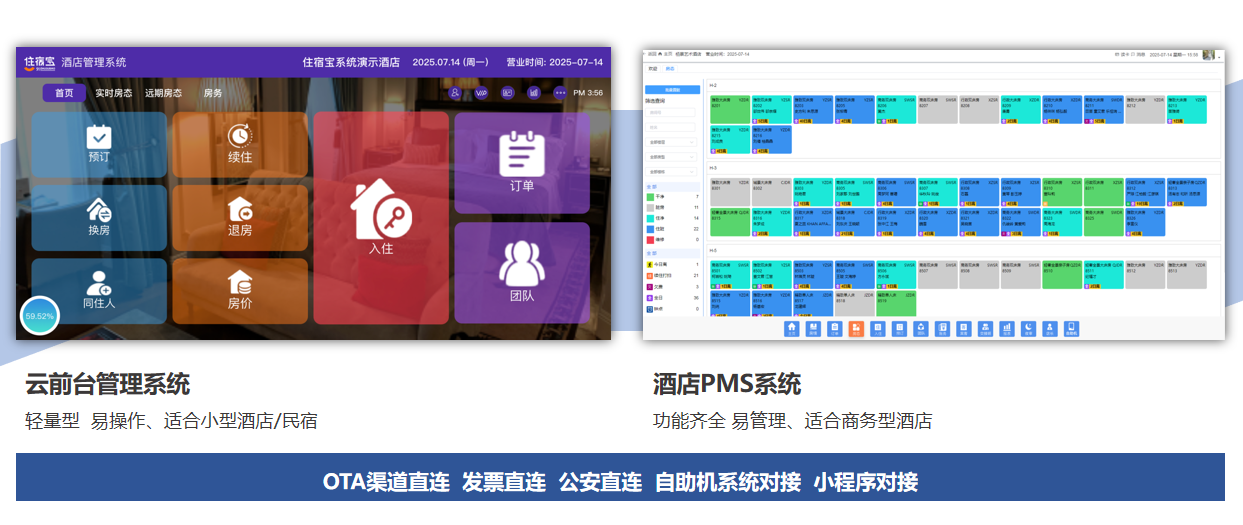The height and width of the screenshot is (525, 1243).
Task: Click the statistics bar chart icon
Action: [534, 93]
